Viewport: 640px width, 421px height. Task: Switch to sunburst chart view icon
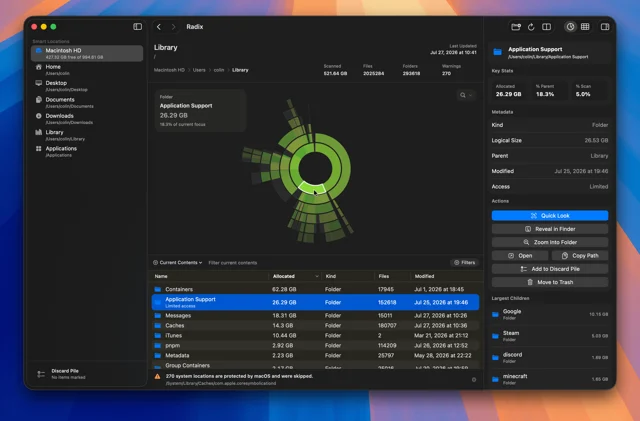pos(570,27)
